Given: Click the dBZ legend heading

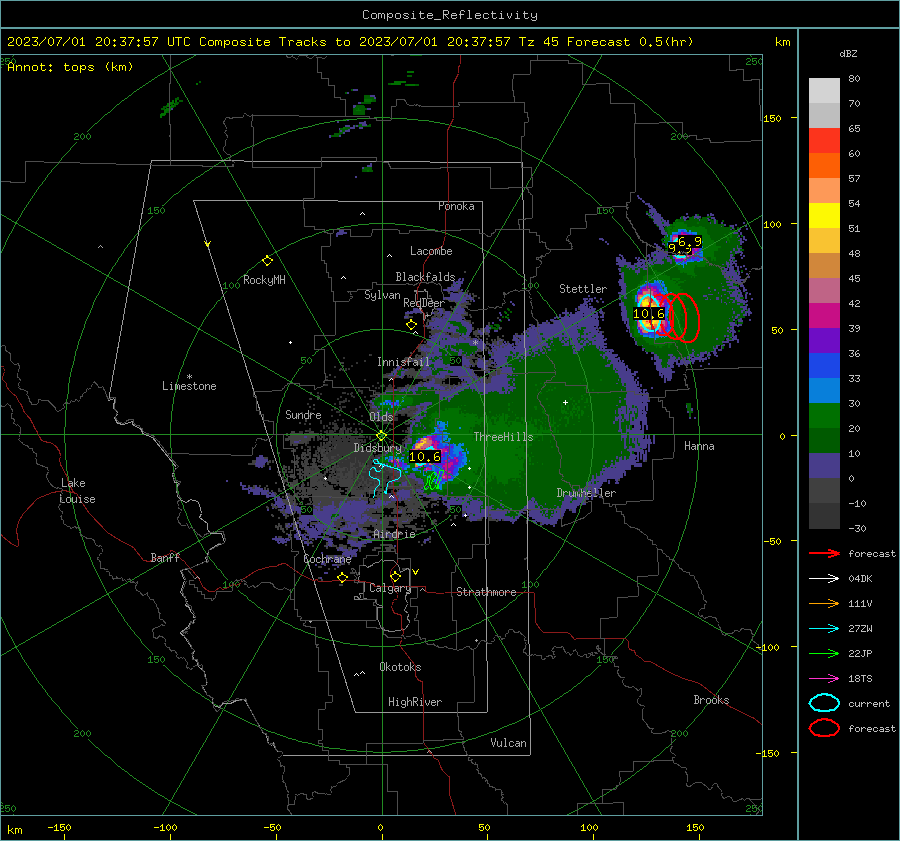Looking at the screenshot, I should (848, 53).
